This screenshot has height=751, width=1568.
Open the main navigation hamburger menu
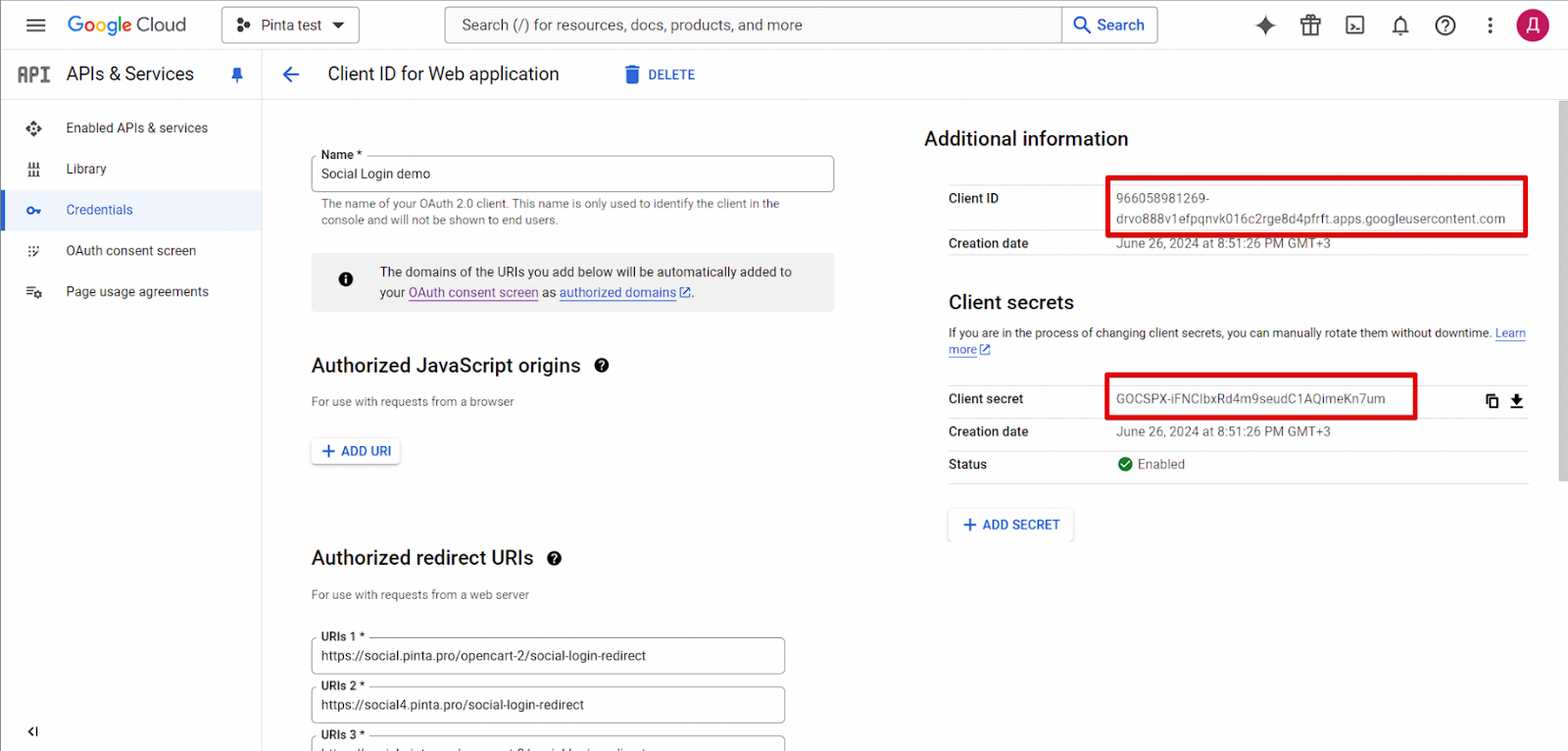click(35, 25)
